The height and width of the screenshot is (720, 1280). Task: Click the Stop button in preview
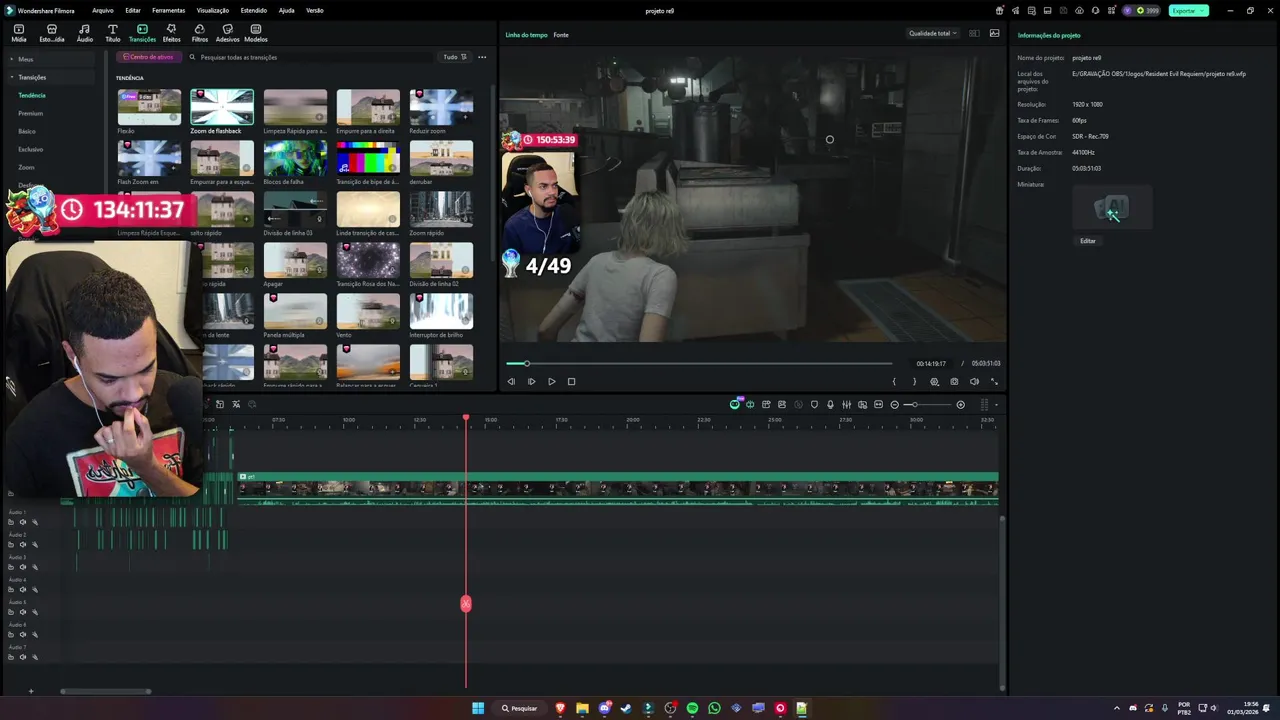571,381
